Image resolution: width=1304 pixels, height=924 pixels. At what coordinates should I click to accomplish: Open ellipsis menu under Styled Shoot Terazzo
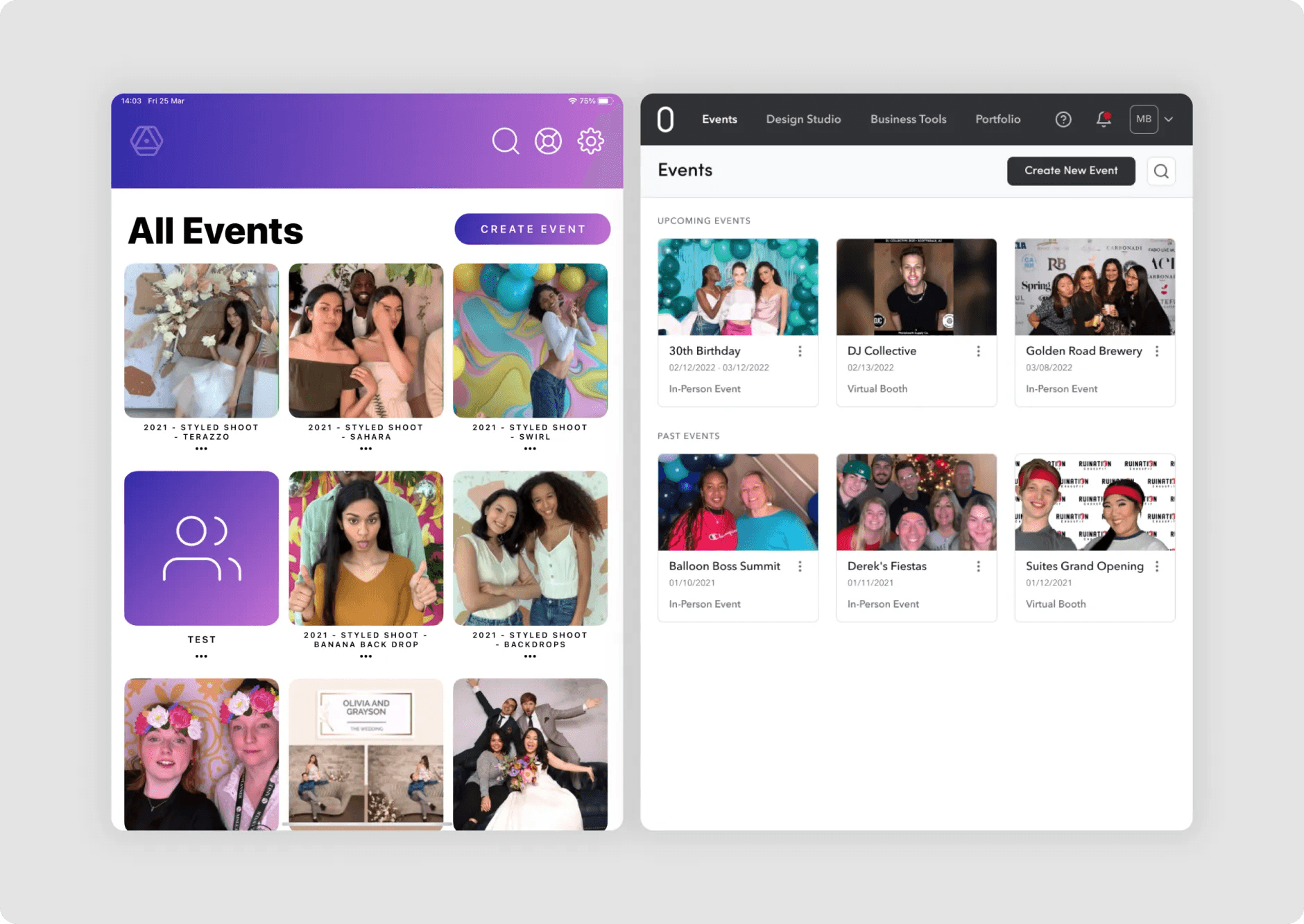coord(201,449)
